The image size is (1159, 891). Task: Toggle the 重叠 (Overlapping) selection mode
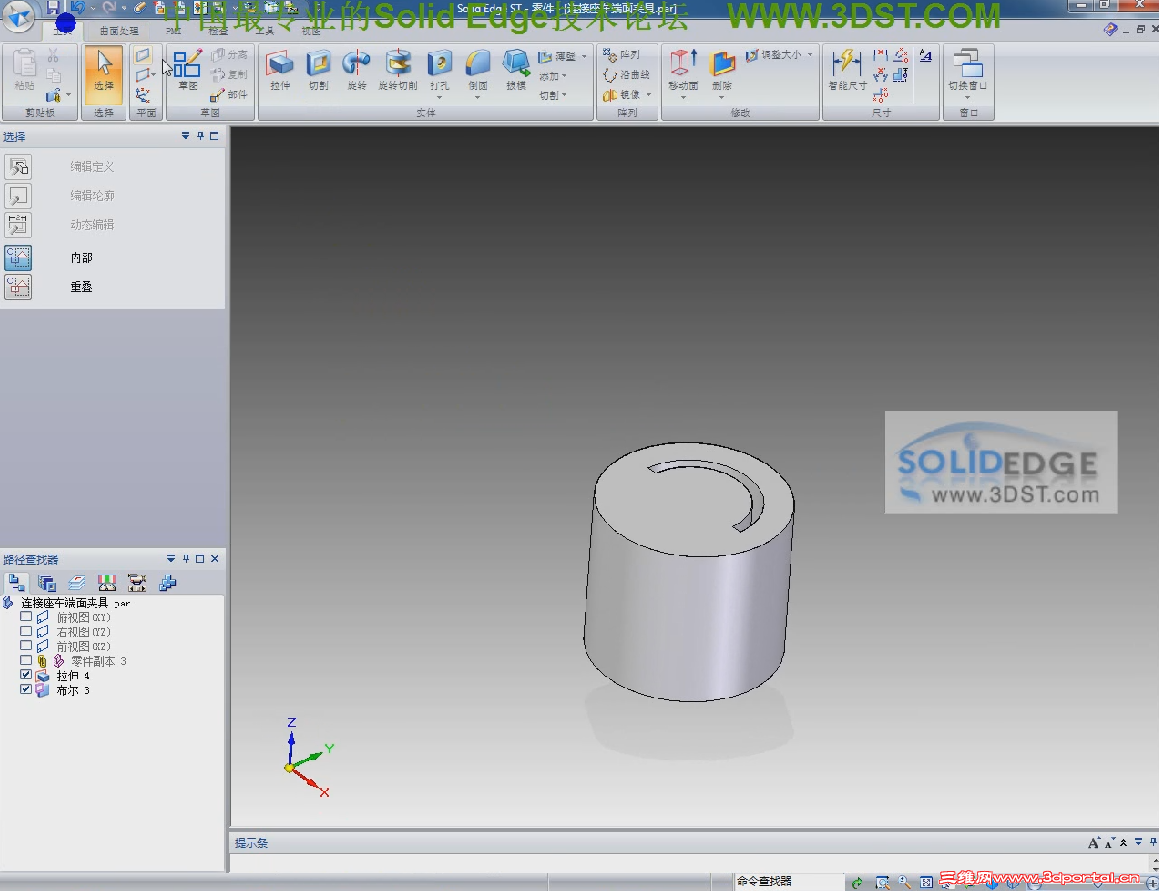pyautogui.click(x=18, y=286)
